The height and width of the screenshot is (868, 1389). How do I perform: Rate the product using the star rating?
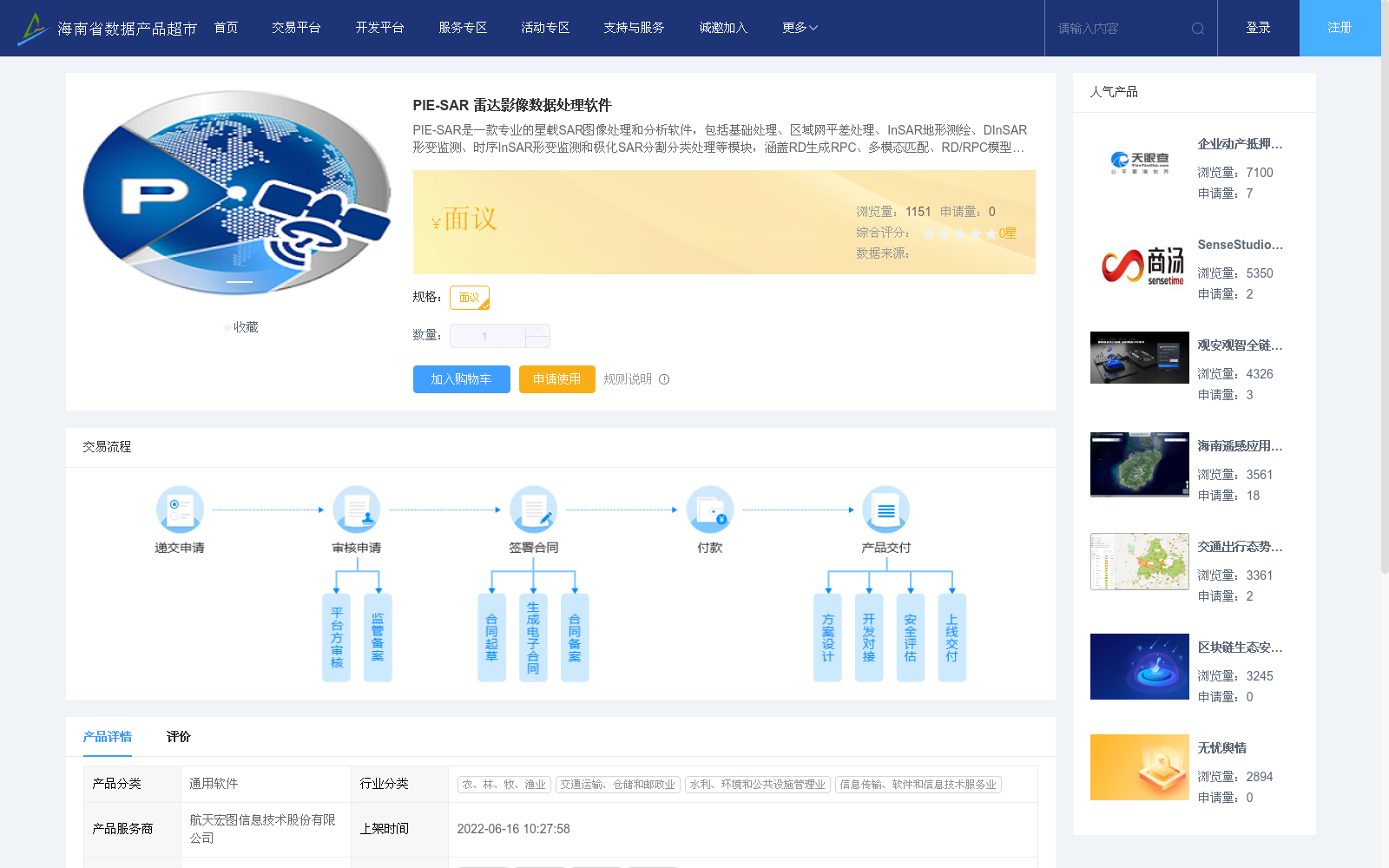coord(959,233)
